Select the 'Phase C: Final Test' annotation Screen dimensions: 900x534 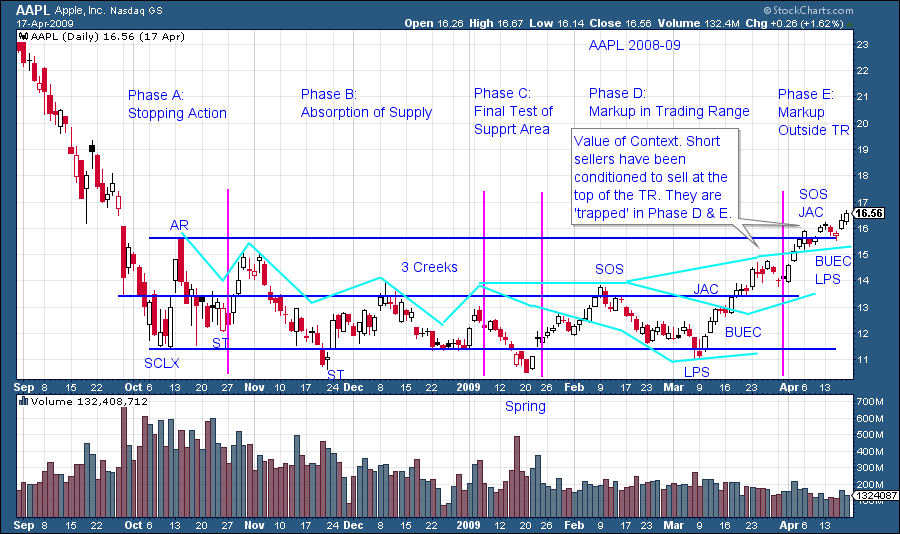pos(513,111)
